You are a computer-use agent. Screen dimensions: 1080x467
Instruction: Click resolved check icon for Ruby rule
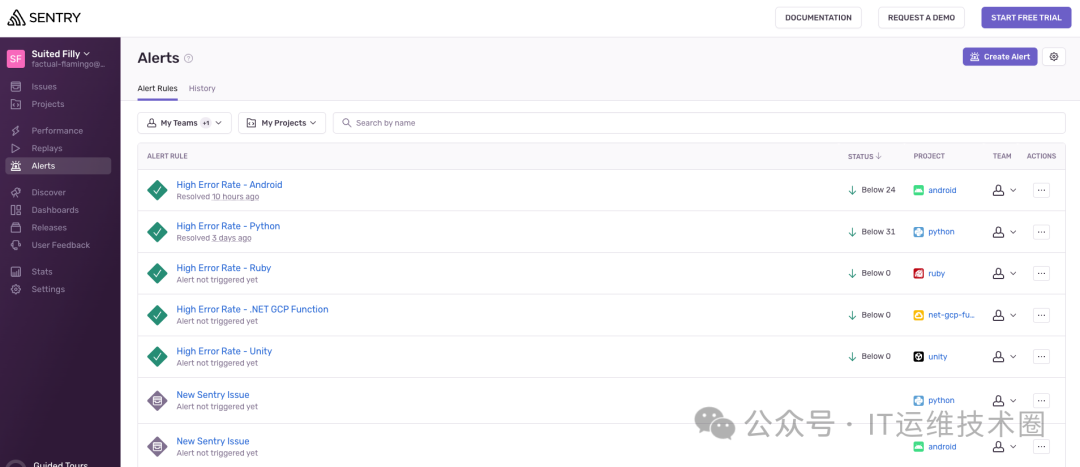158,273
